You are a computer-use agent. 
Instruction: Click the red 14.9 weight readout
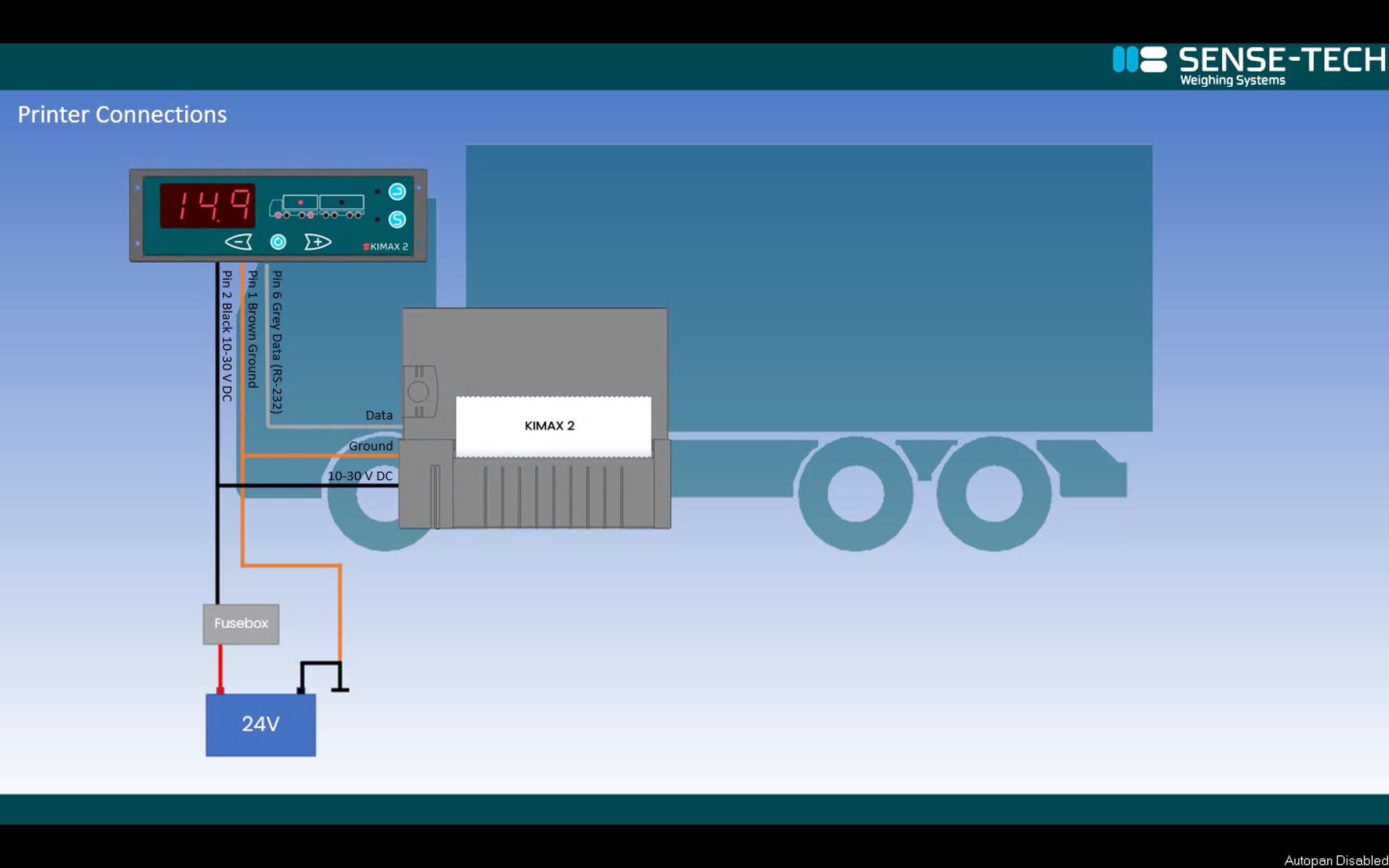click(208, 205)
